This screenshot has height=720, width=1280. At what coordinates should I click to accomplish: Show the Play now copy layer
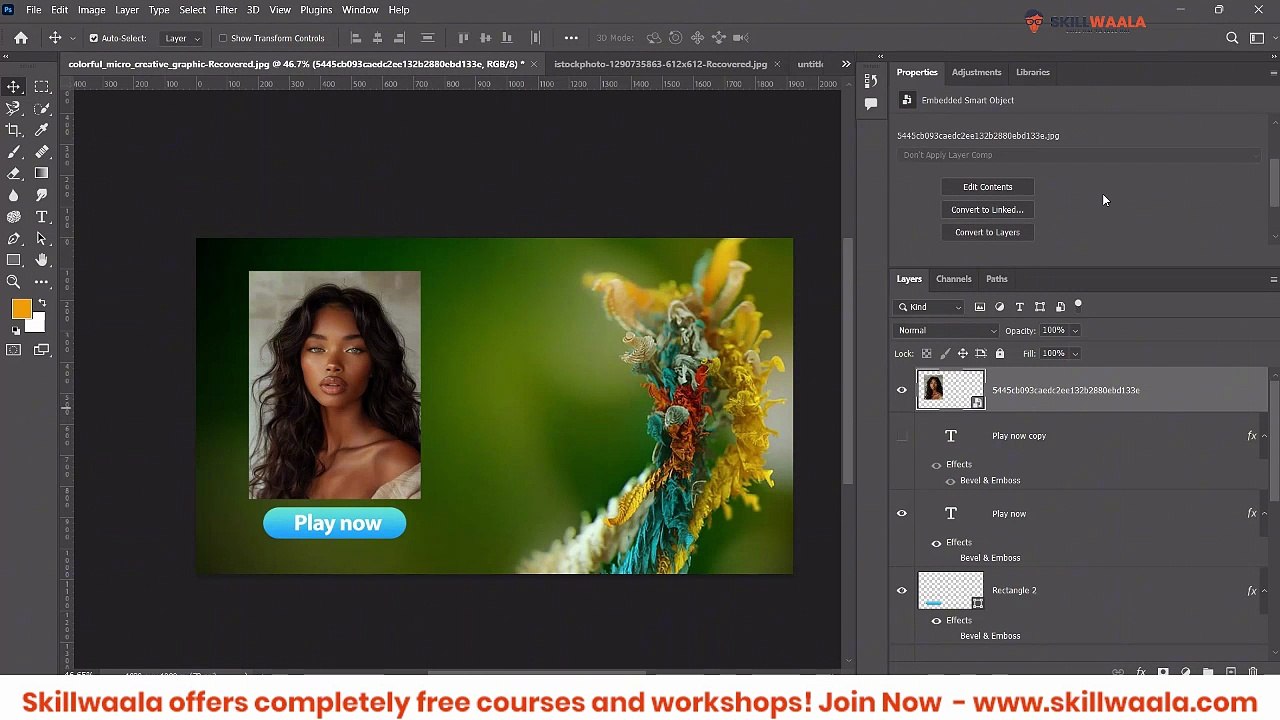[x=902, y=436]
